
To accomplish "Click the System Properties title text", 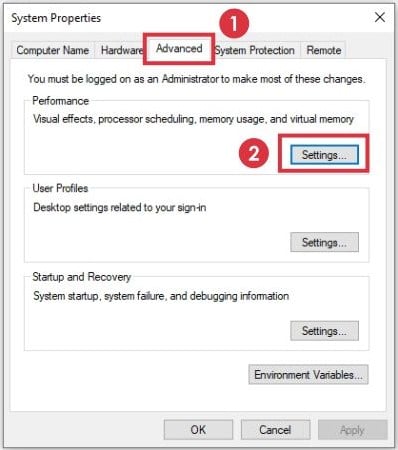I will click(56, 18).
